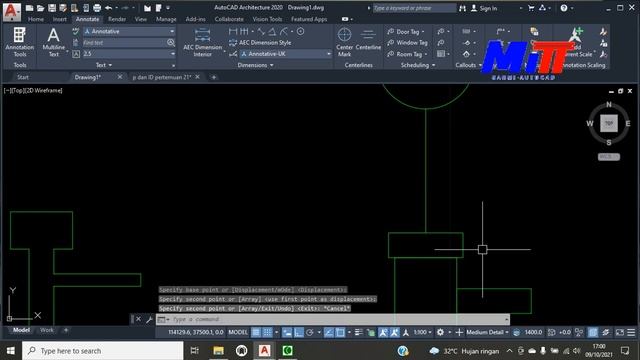Select the AEC Dimension Interior tool
Screen dimensions: 640x360
tap(202, 42)
